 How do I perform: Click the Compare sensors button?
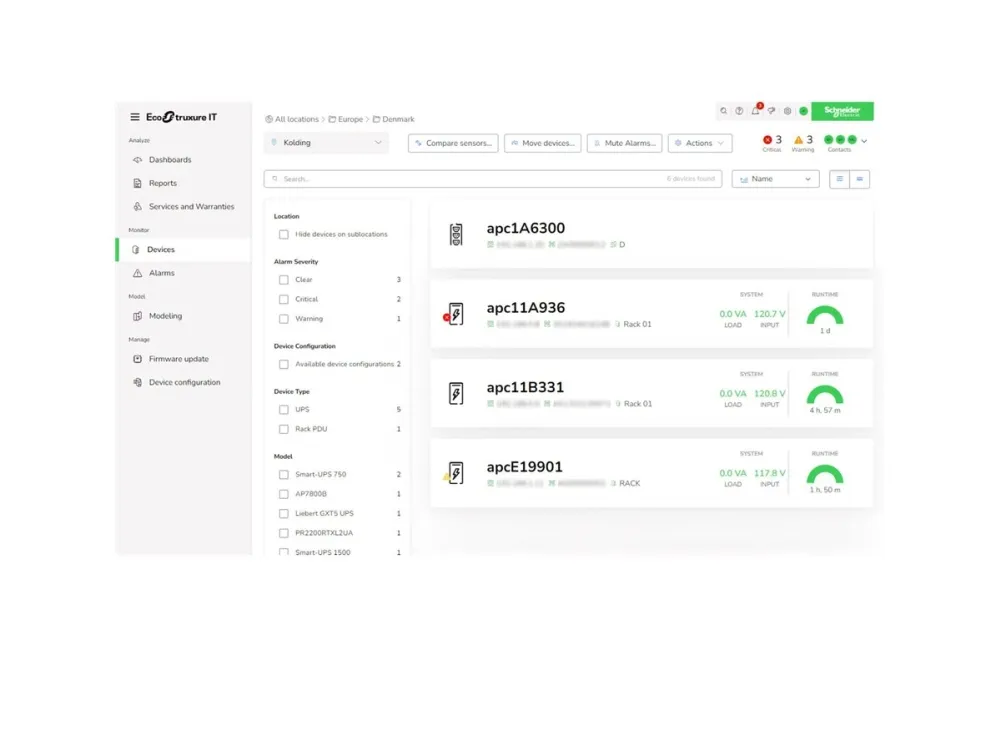tap(453, 143)
